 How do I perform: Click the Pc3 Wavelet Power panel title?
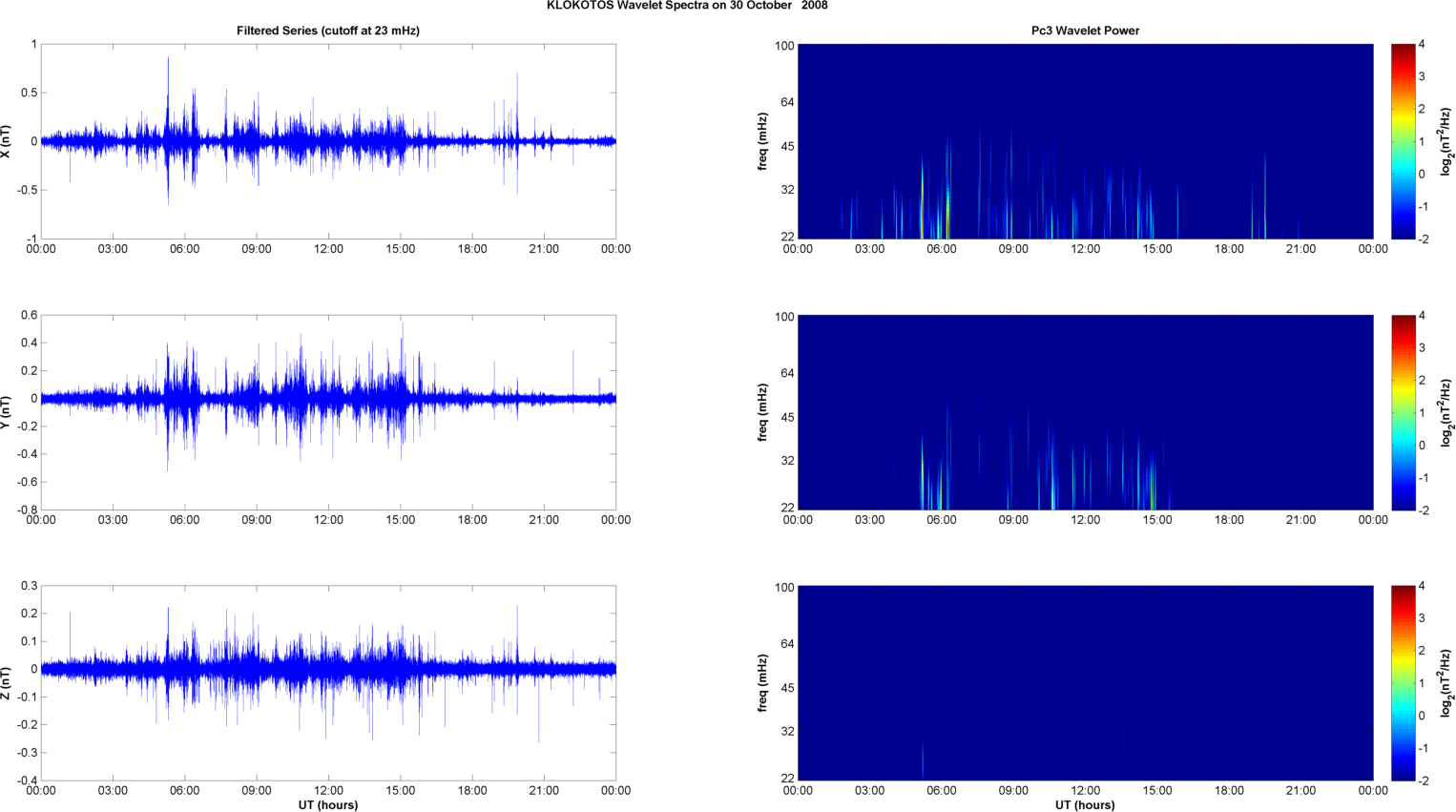(1085, 31)
